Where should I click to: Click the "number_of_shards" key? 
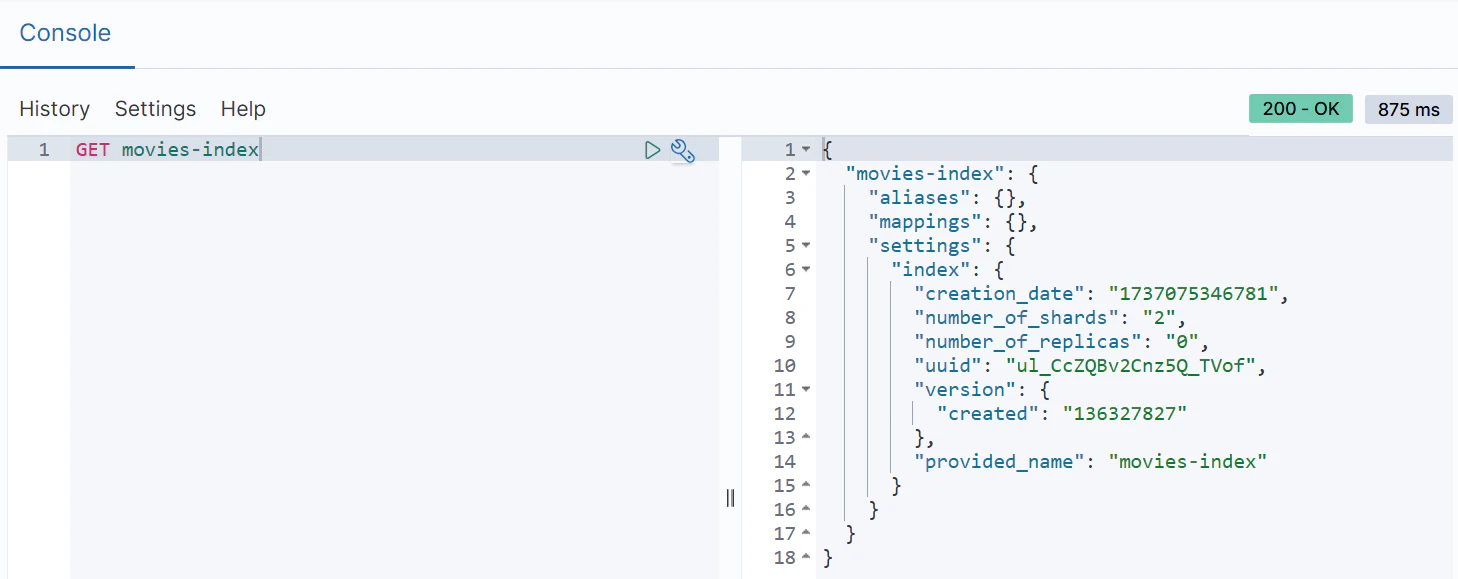[x=1017, y=318]
